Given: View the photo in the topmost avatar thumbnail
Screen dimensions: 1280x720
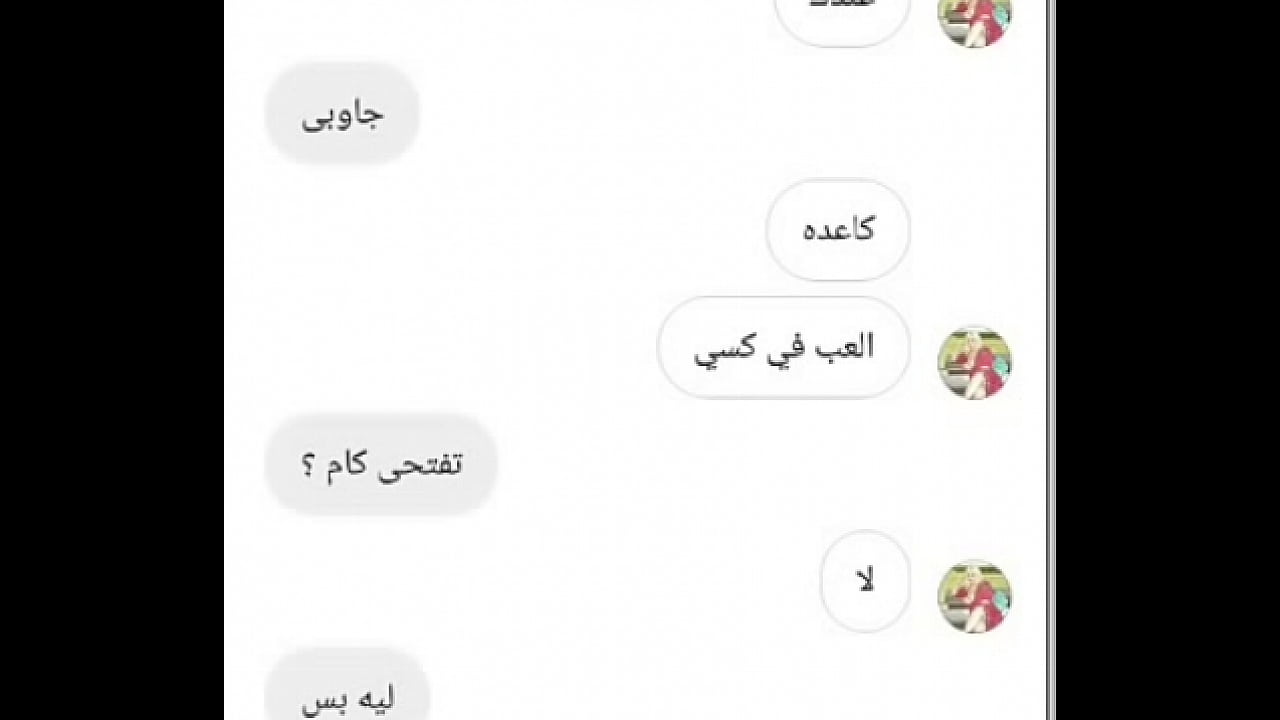Looking at the screenshot, I should pos(974,20).
